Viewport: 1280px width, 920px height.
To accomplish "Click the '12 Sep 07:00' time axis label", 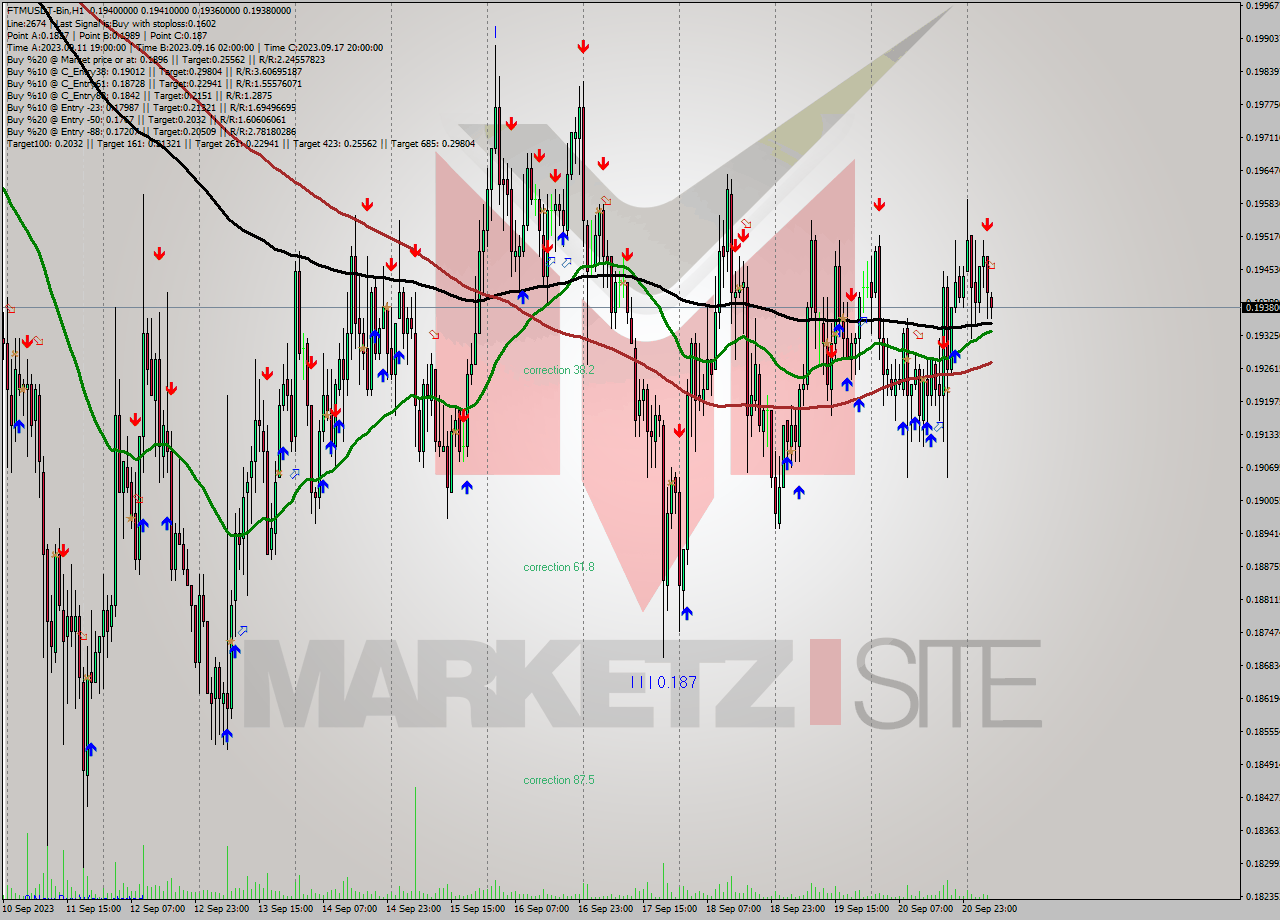I will [x=157, y=909].
